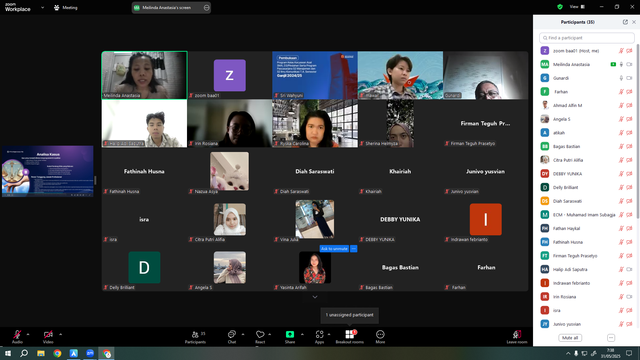The image size is (640, 360).
Task: Click the Find a participant search field
Action: [587, 38]
